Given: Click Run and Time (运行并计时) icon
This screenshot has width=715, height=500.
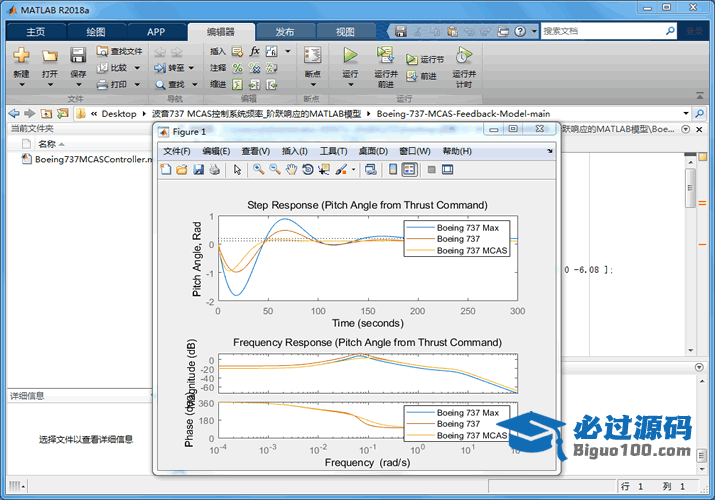Looking at the screenshot, I should pyautogui.click(x=464, y=55).
